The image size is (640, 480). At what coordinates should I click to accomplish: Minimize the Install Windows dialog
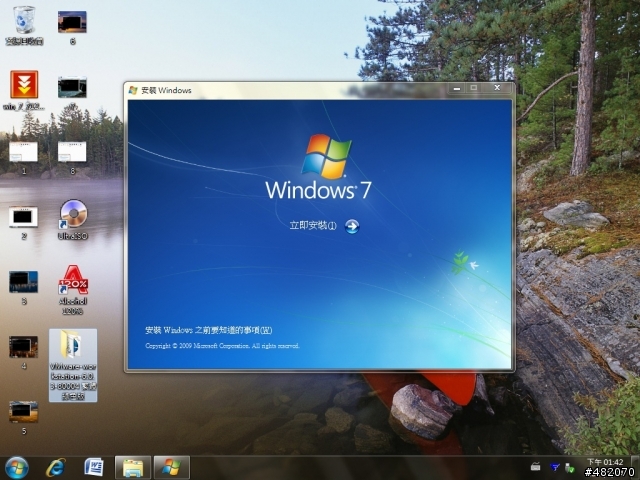457,88
